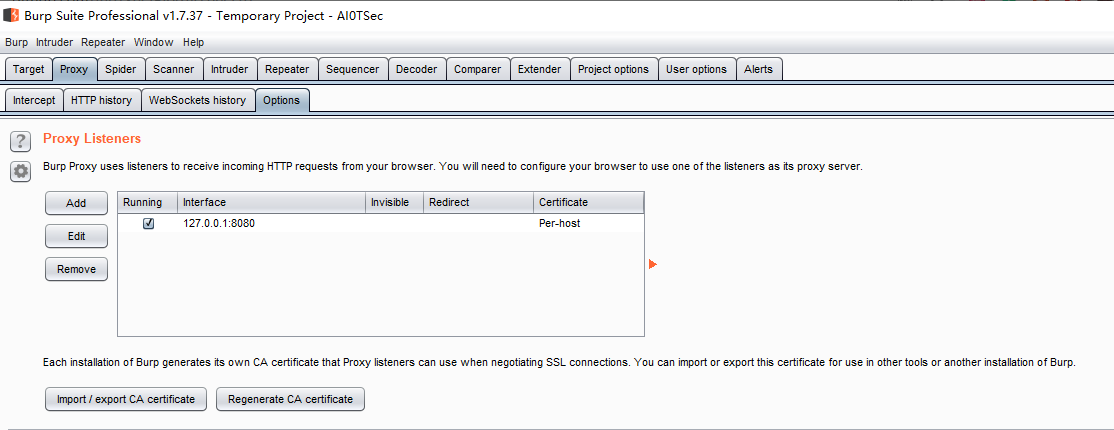Click the Add listener button
The image size is (1114, 430).
tap(76, 203)
